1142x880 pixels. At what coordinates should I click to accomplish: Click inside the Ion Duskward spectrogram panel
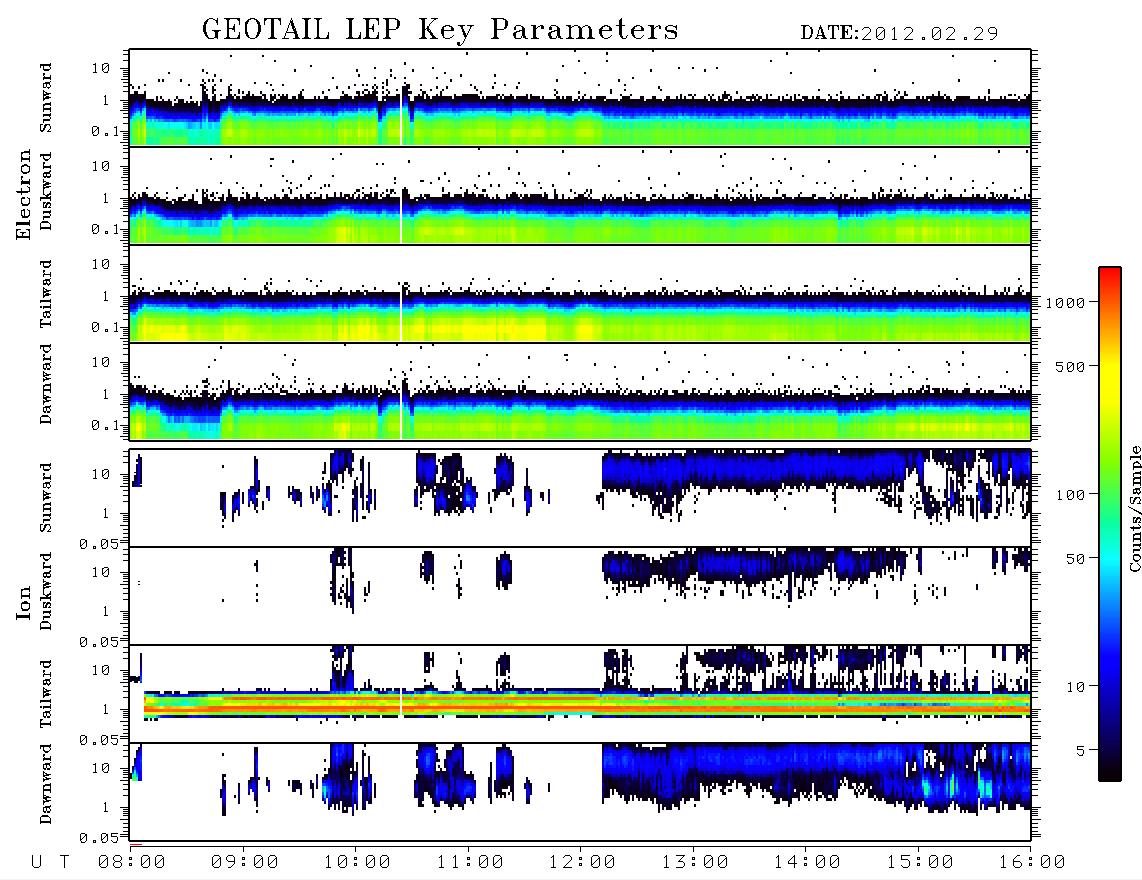tap(580, 595)
